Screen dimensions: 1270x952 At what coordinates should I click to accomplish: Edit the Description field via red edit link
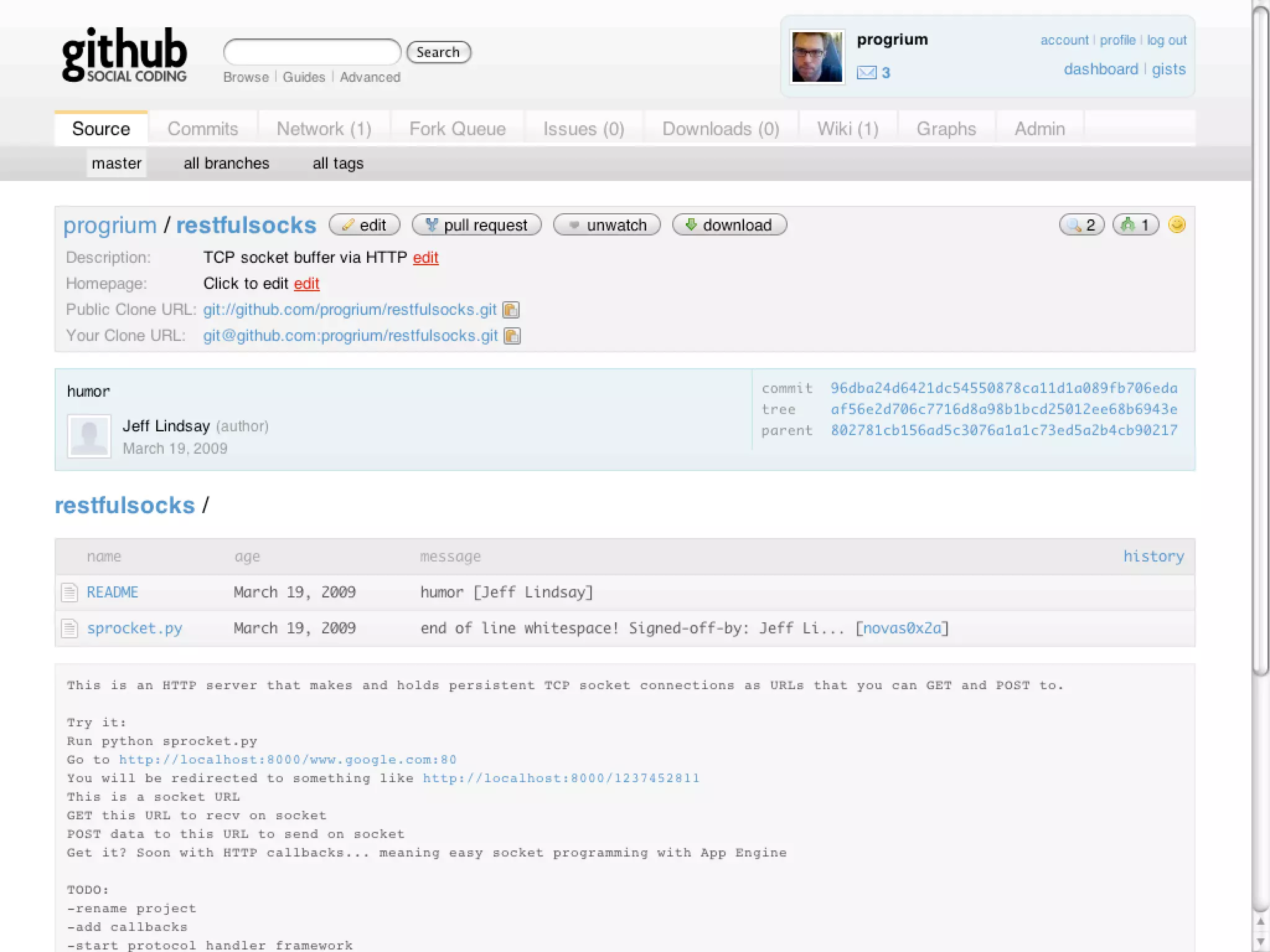[x=425, y=257]
